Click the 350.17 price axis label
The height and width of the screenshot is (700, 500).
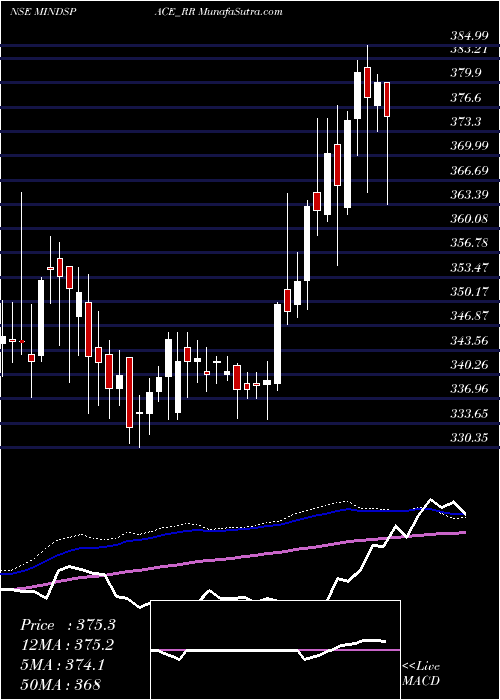pos(469,292)
